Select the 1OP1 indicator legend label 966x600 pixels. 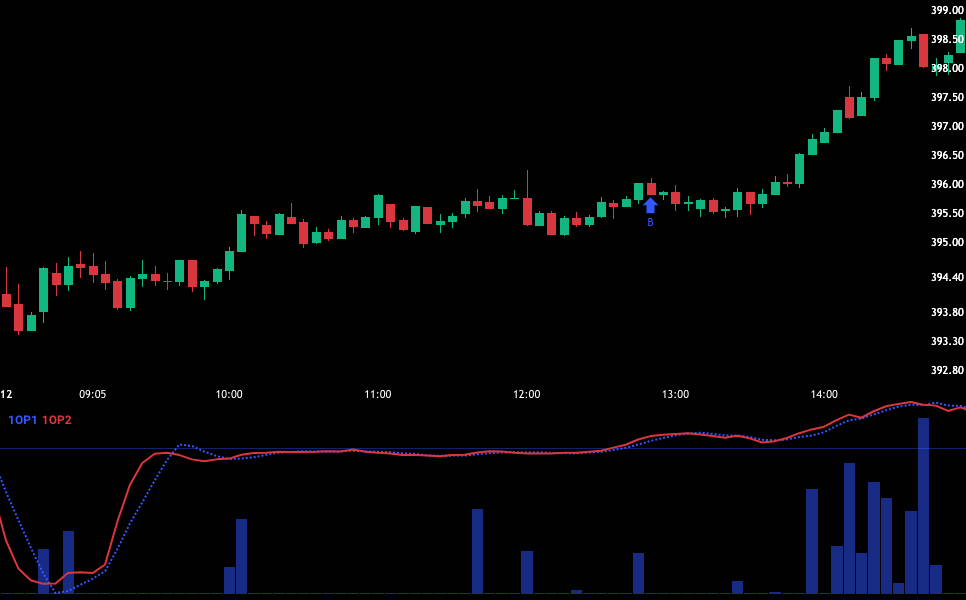[x=22, y=420]
